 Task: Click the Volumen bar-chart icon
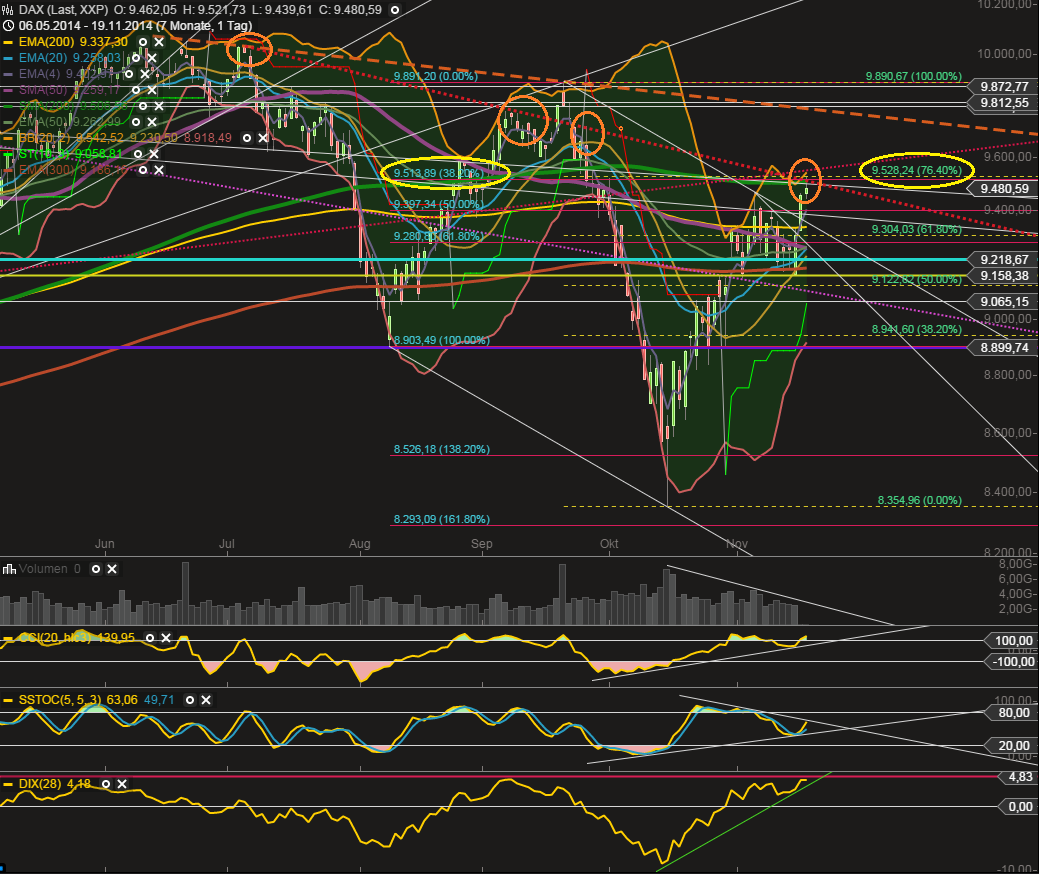pyautogui.click(x=9, y=569)
